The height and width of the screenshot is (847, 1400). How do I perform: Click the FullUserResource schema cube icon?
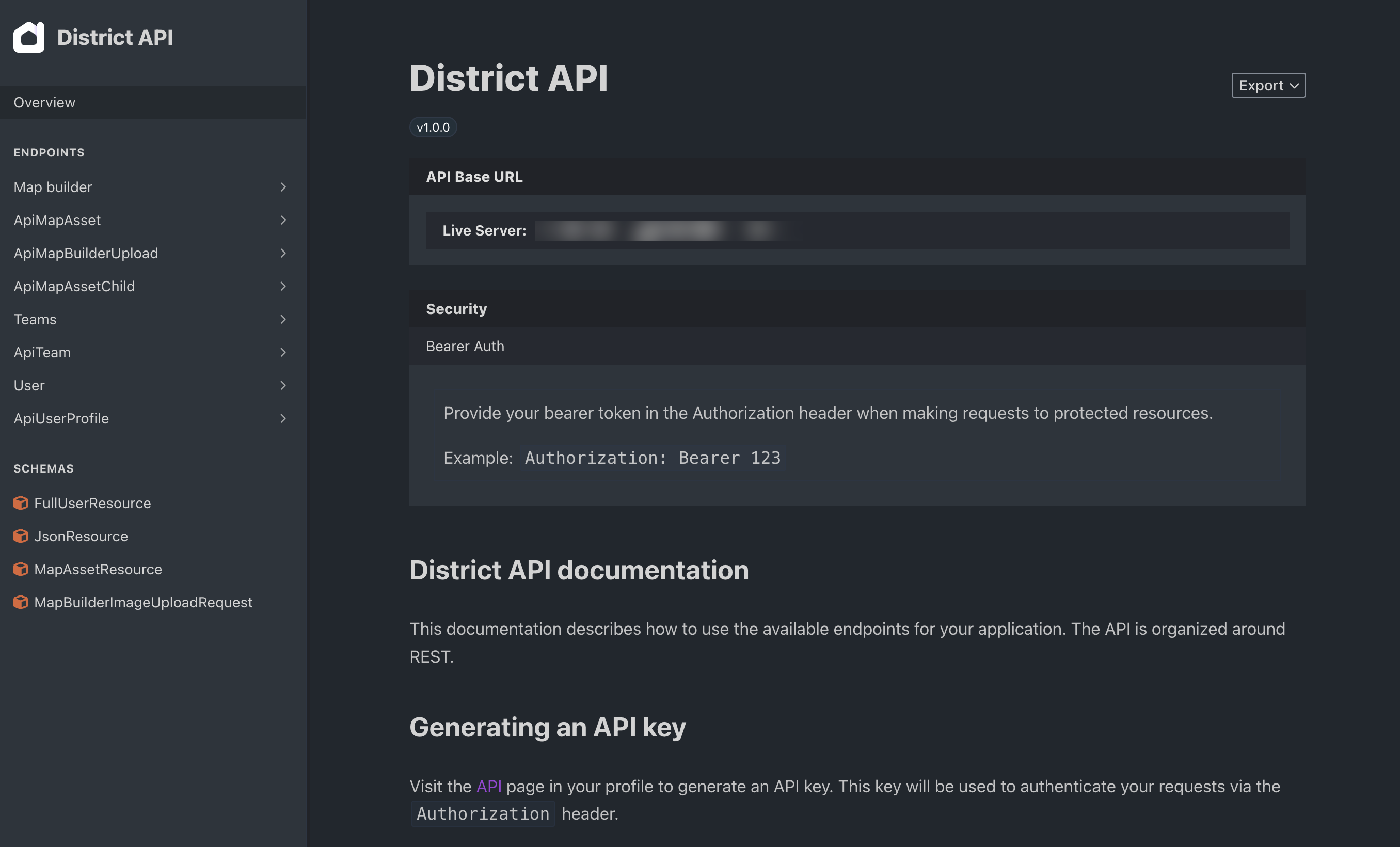tap(21, 503)
